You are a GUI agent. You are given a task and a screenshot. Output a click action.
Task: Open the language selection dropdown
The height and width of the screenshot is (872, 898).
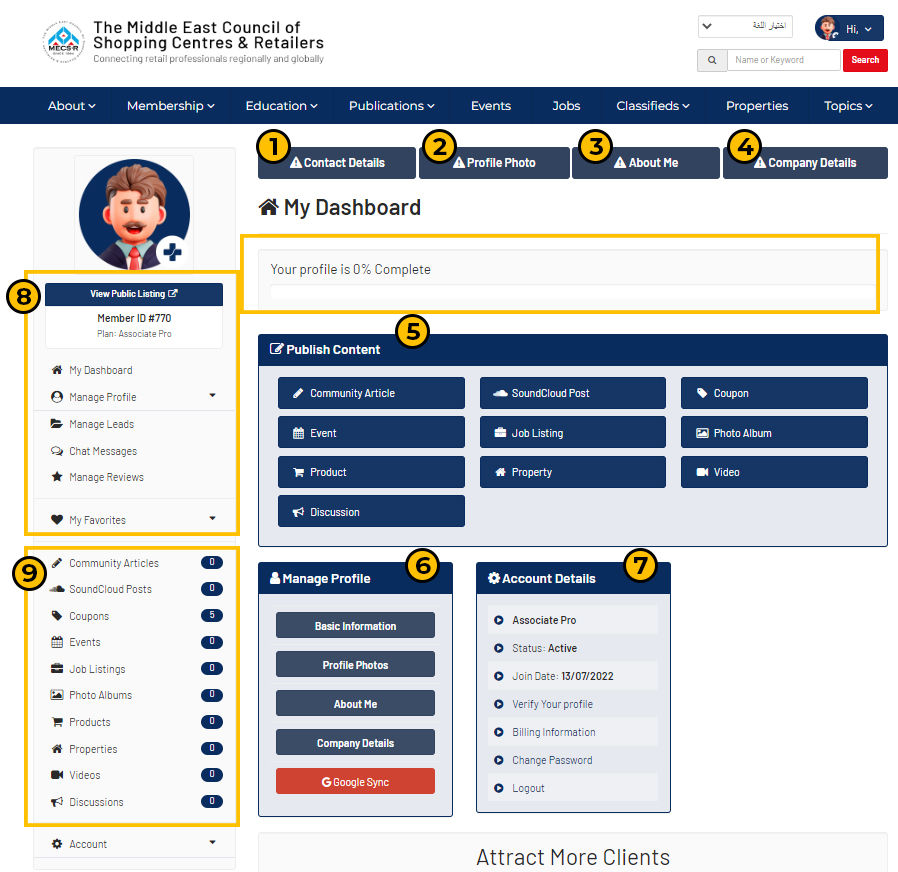point(745,26)
